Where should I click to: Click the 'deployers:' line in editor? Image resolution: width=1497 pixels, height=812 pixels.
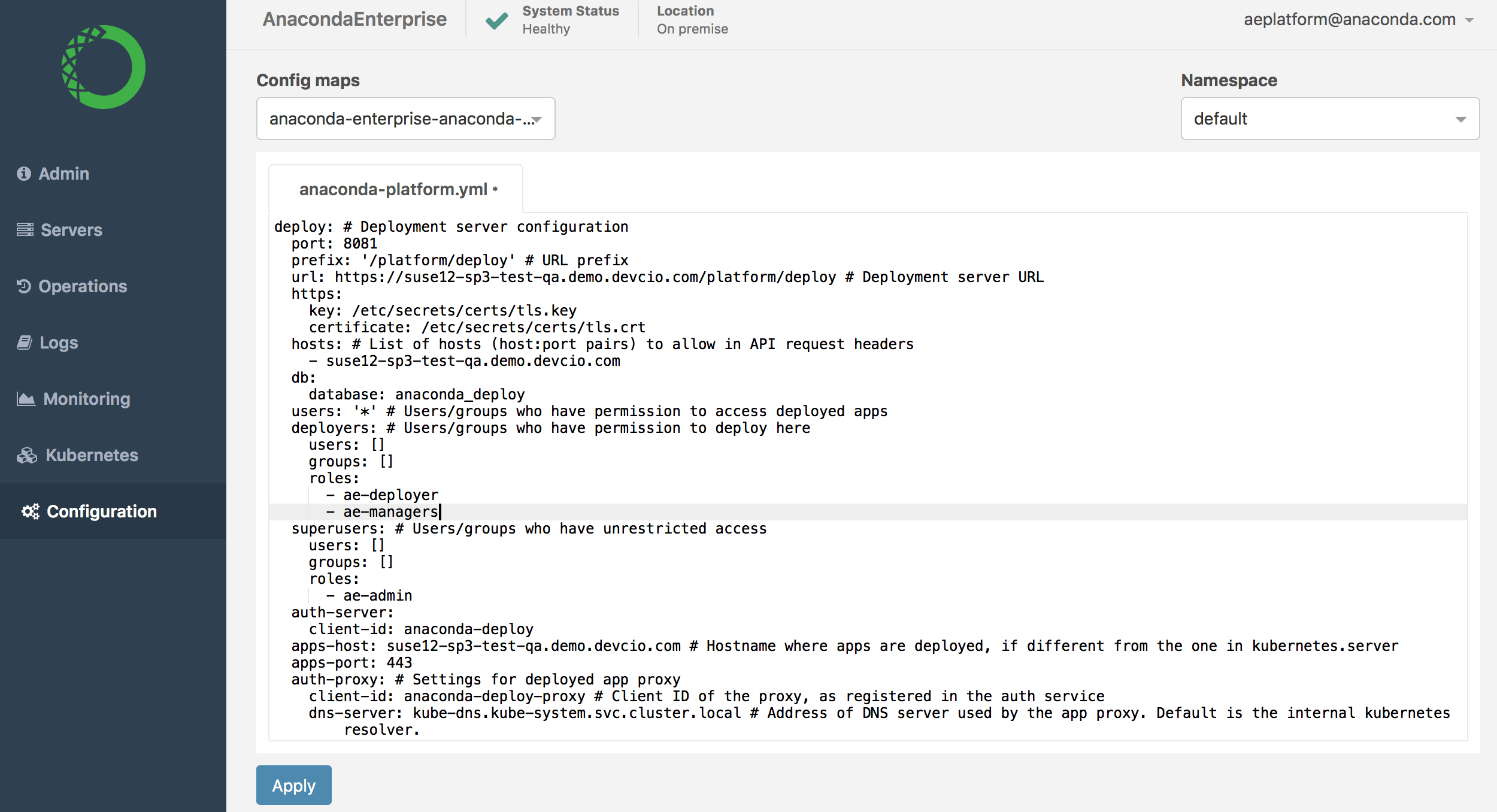551,428
